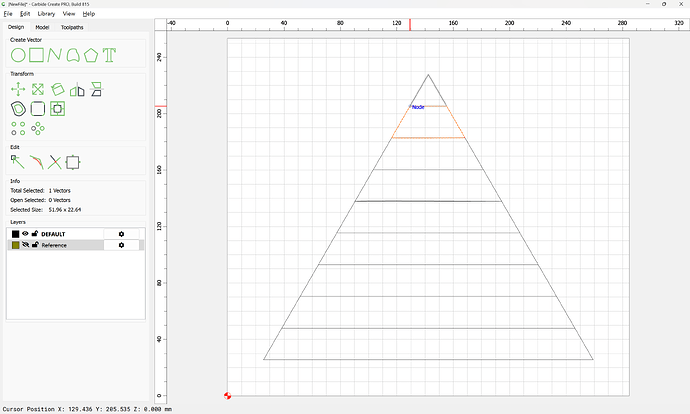Open the Edit menu
The width and height of the screenshot is (690, 414).
pos(25,14)
